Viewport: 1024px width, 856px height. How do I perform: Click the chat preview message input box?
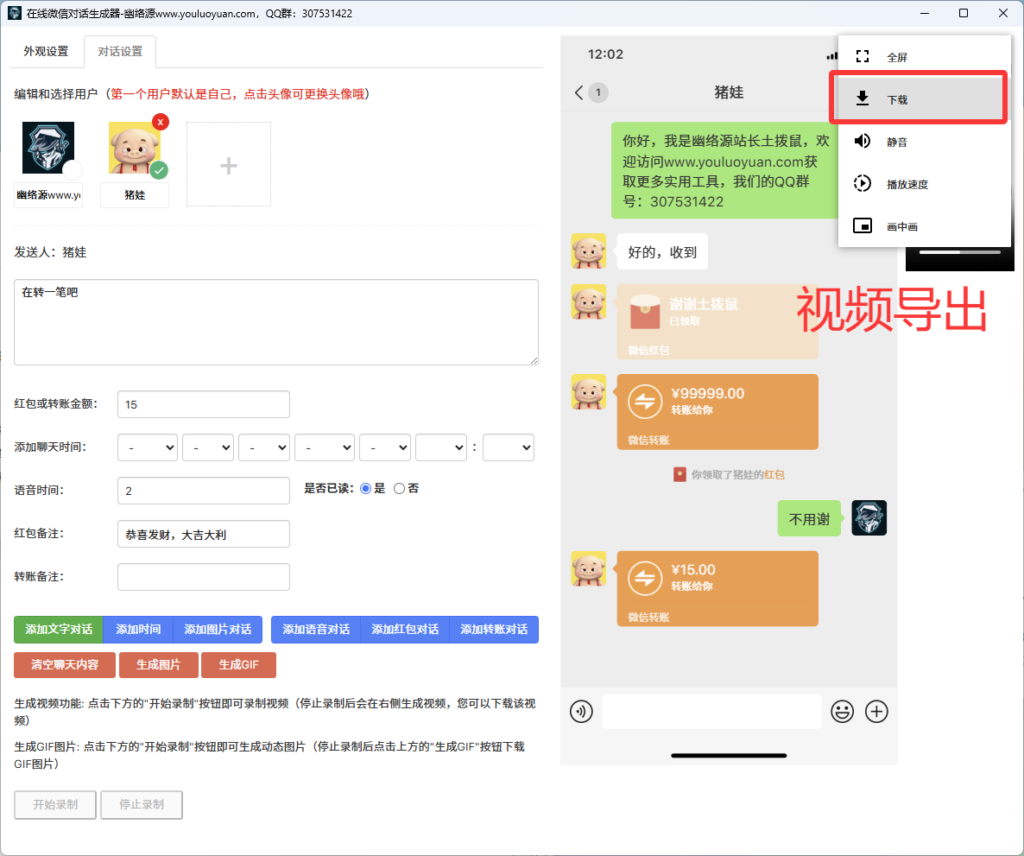pyautogui.click(x=712, y=711)
